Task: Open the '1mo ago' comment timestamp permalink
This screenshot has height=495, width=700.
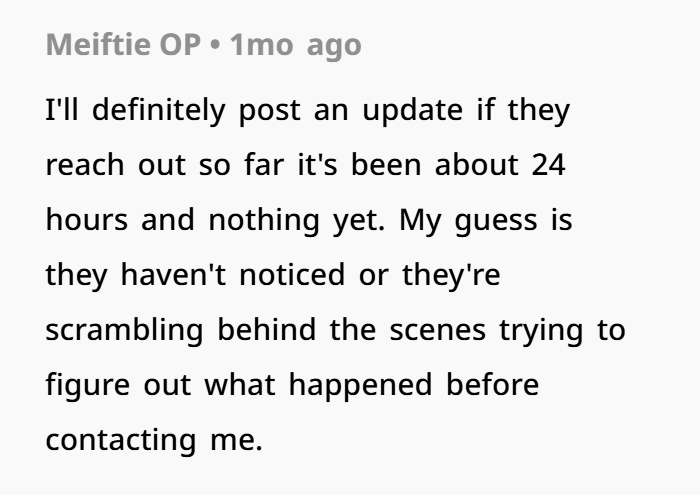Action: pyautogui.click(x=296, y=46)
